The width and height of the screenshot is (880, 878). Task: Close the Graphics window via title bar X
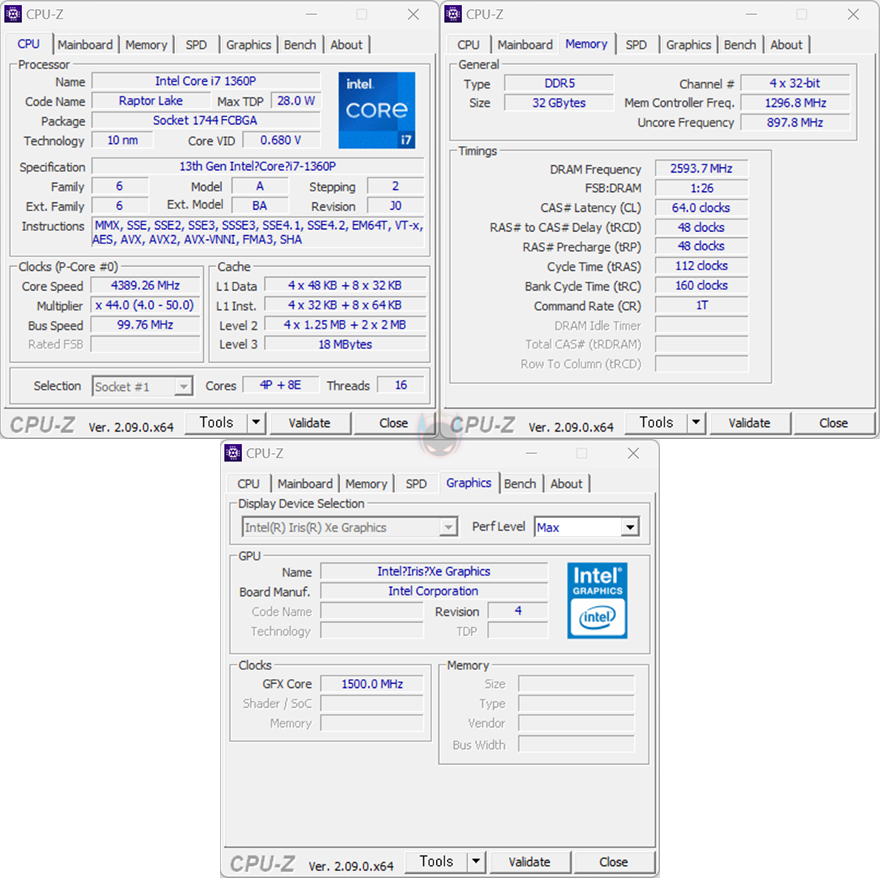pos(633,453)
